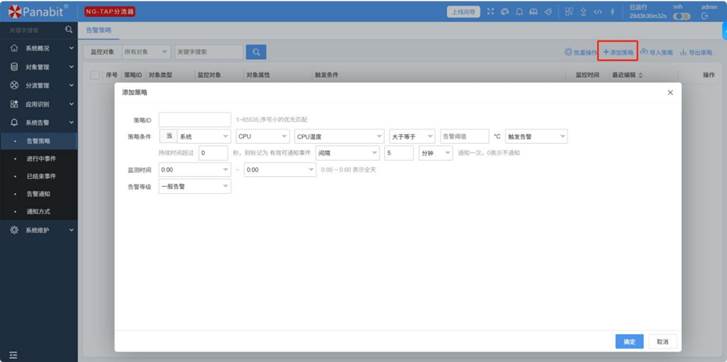Click the book documentation icon in header
Image resolution: width=727 pixels, height=362 pixels.
pos(534,12)
